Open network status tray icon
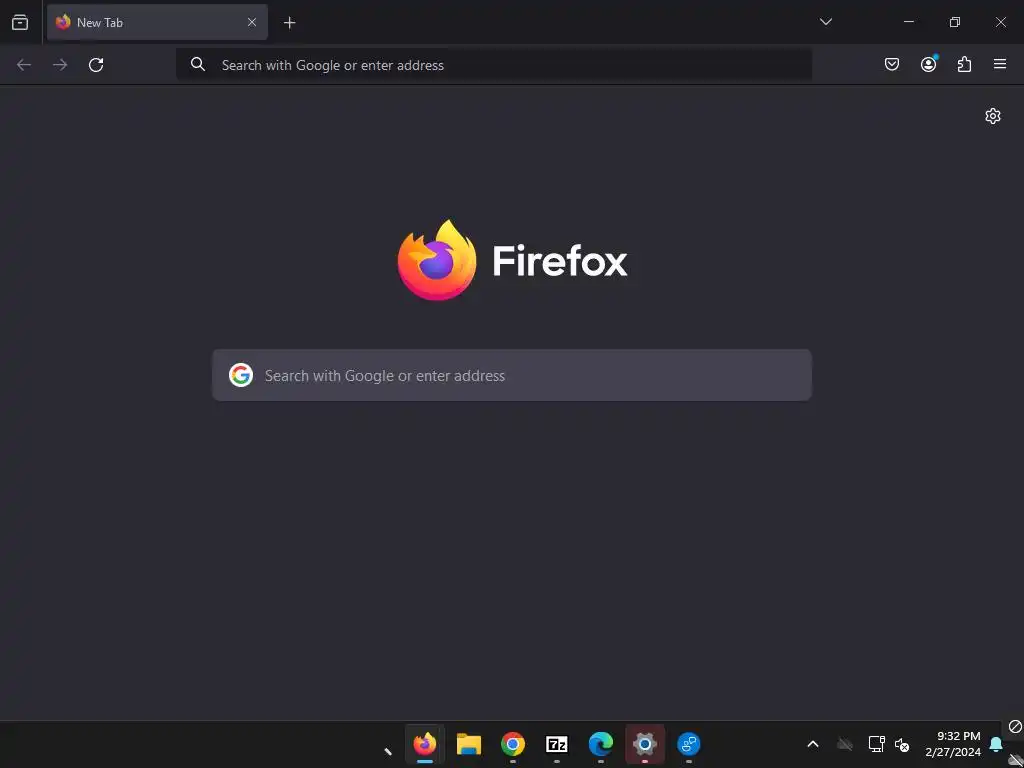This screenshot has height=768, width=1024. coord(876,744)
